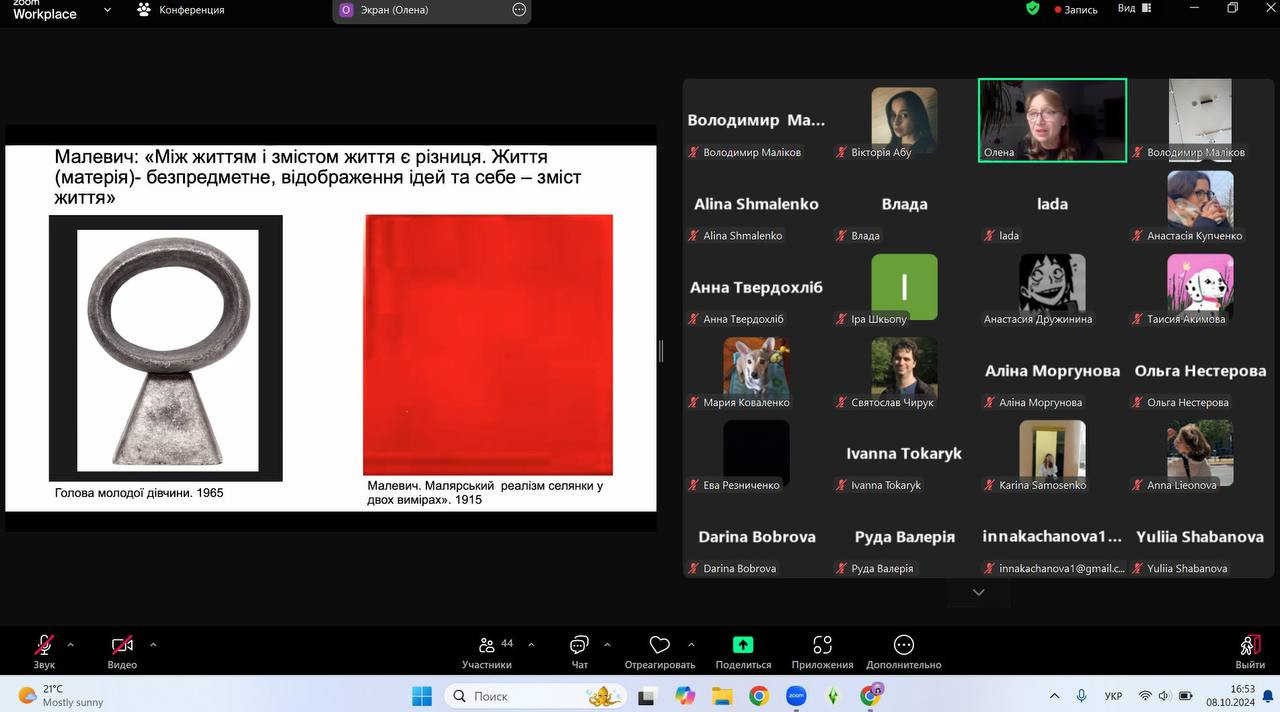Viewport: 1280px width, 712px height.
Task: Leave meeting with the Выйти button
Action: click(1250, 651)
